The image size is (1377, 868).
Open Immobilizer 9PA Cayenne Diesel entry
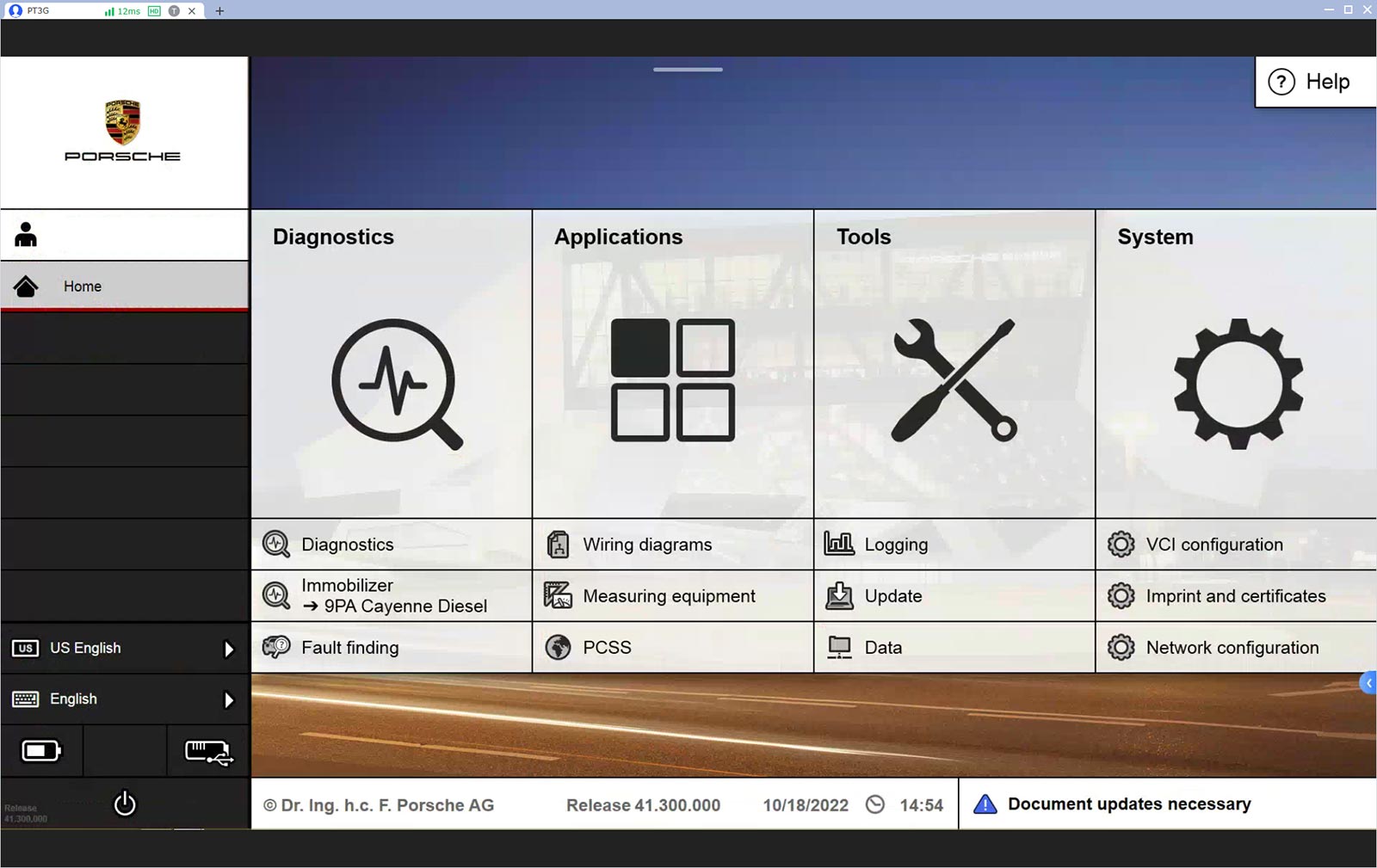[x=392, y=595]
